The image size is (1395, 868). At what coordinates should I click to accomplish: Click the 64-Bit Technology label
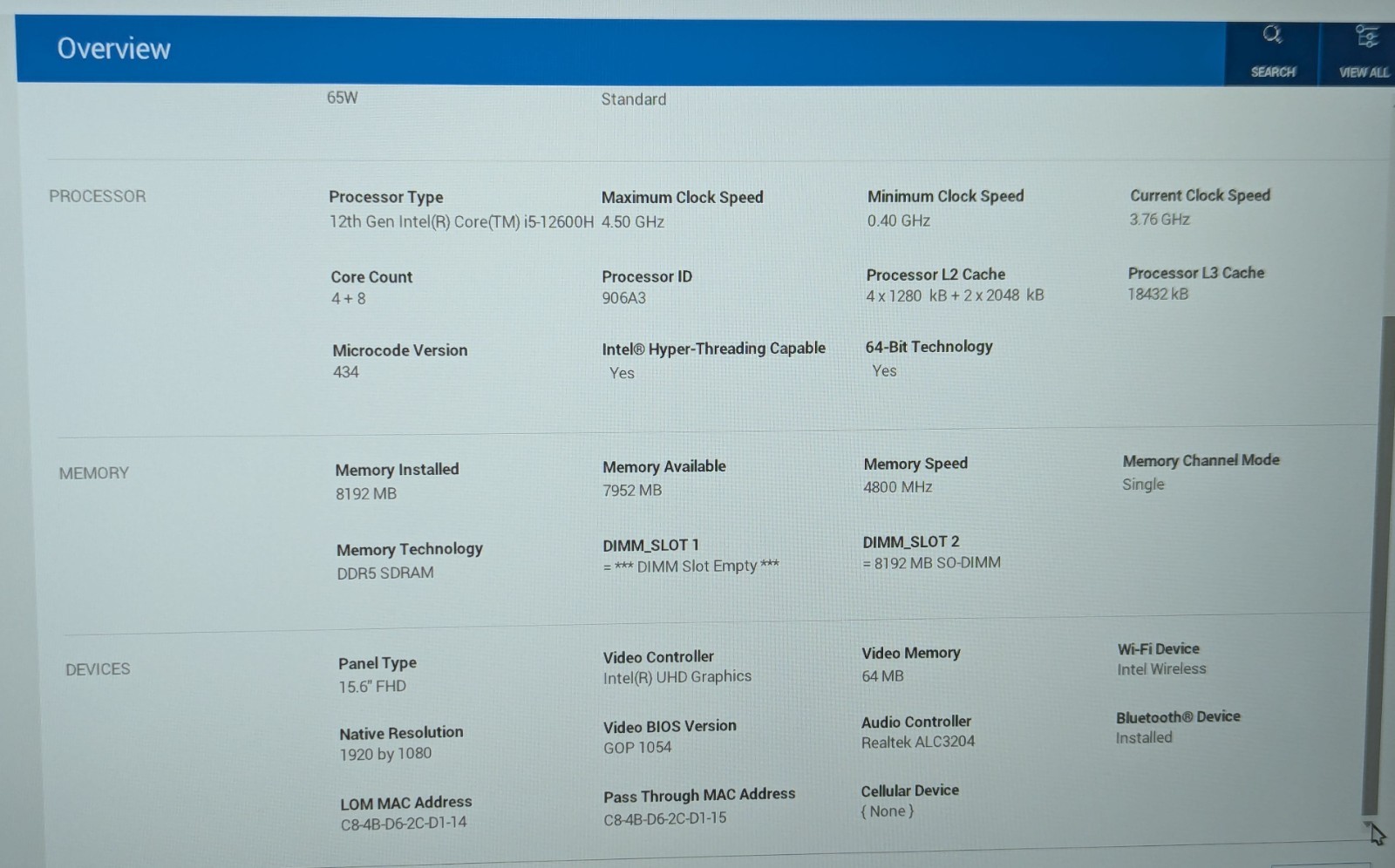point(929,347)
